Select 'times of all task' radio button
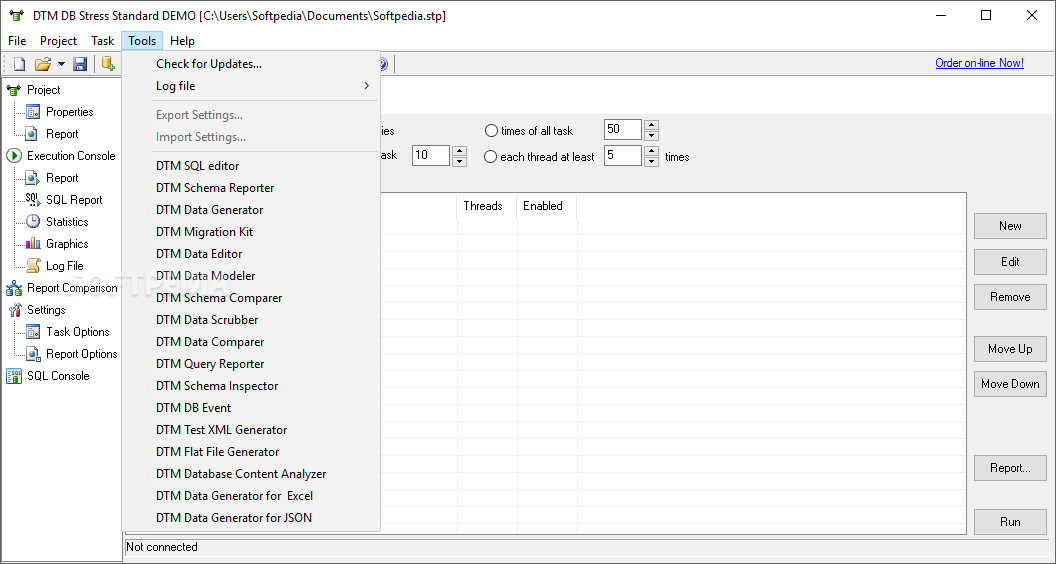This screenshot has height=564, width=1056. coord(491,131)
